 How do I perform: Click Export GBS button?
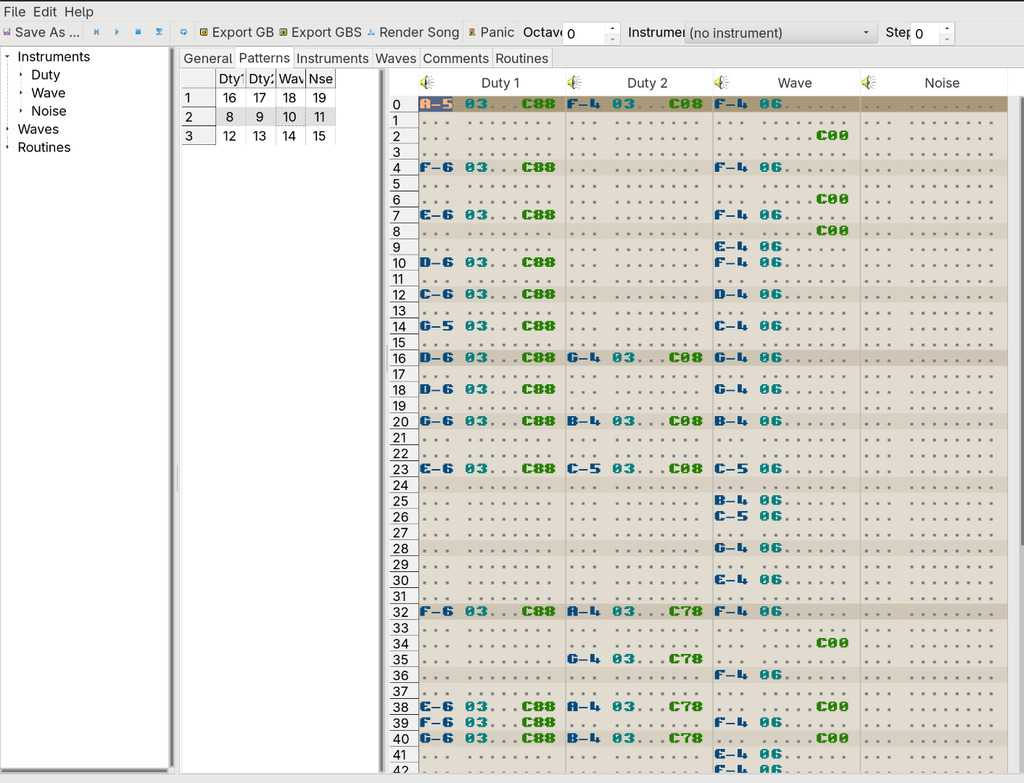pyautogui.click(x=320, y=32)
